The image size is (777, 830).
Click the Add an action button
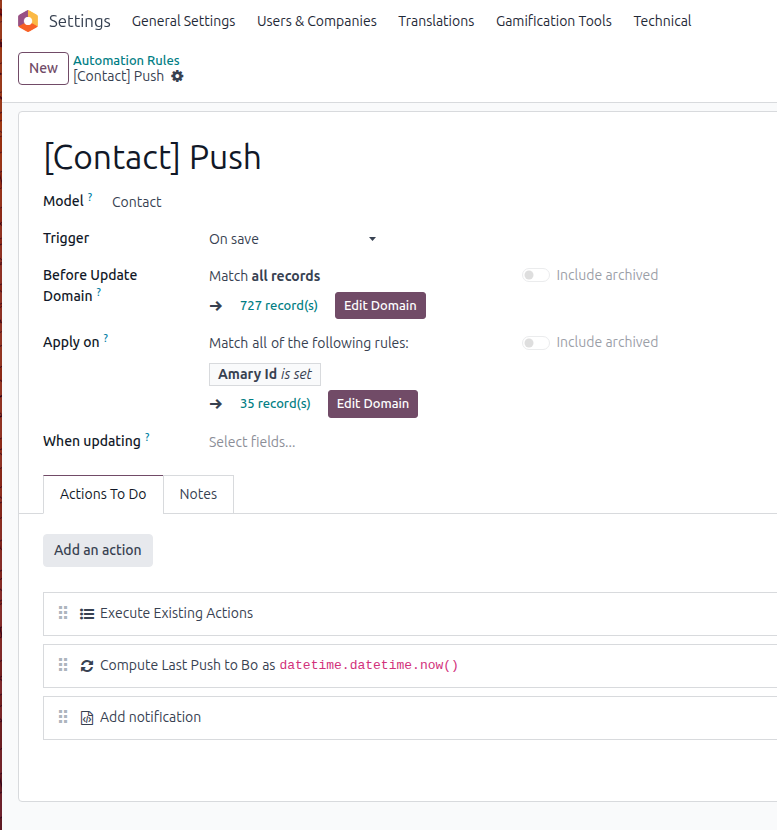[98, 550]
